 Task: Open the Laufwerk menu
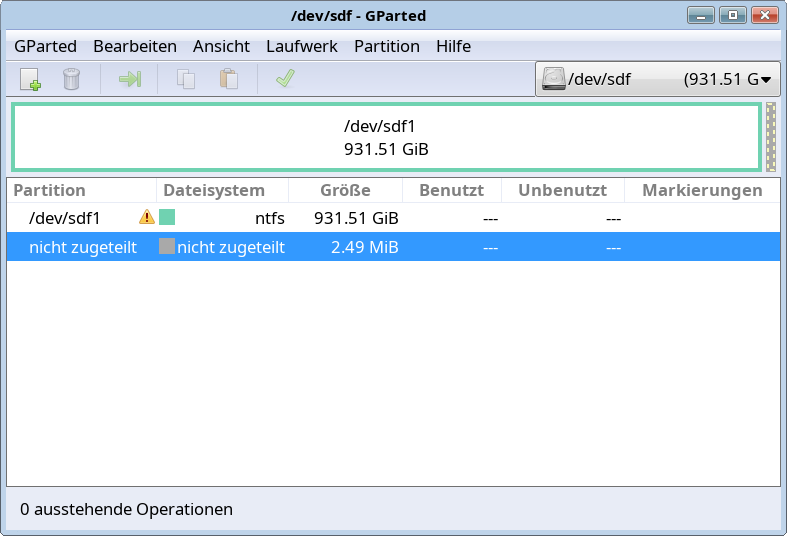click(x=302, y=46)
